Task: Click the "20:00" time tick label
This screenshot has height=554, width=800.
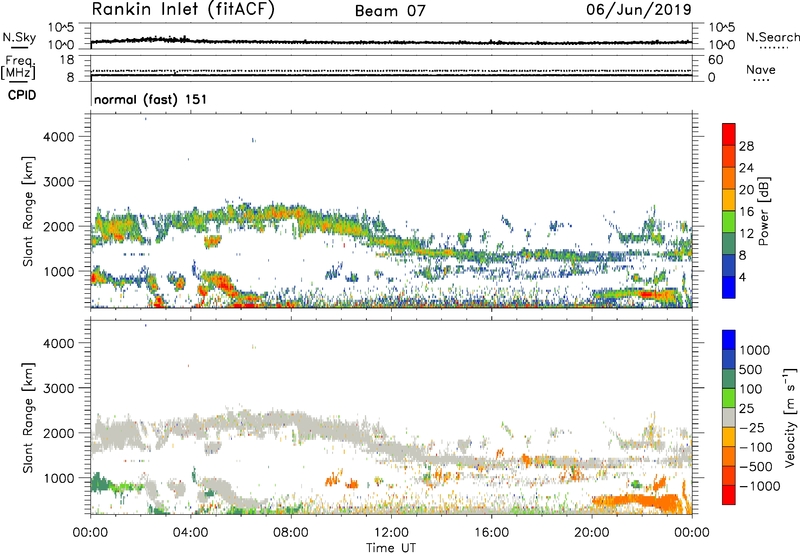Action: (x=591, y=533)
